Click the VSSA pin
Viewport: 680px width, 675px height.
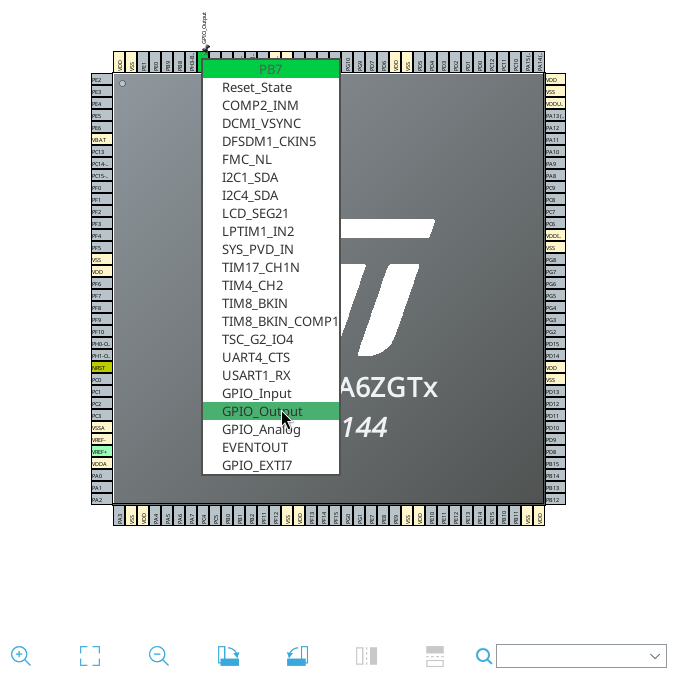coord(101,428)
